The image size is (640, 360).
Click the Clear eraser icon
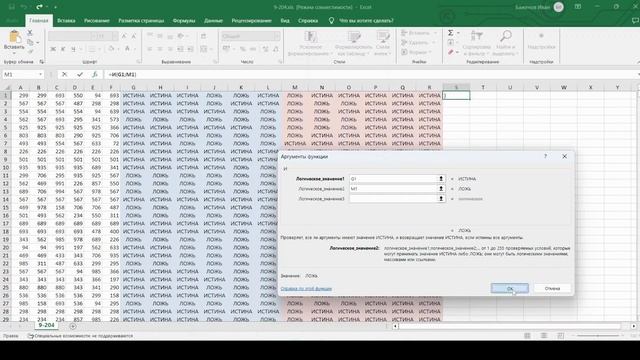click(x=451, y=52)
